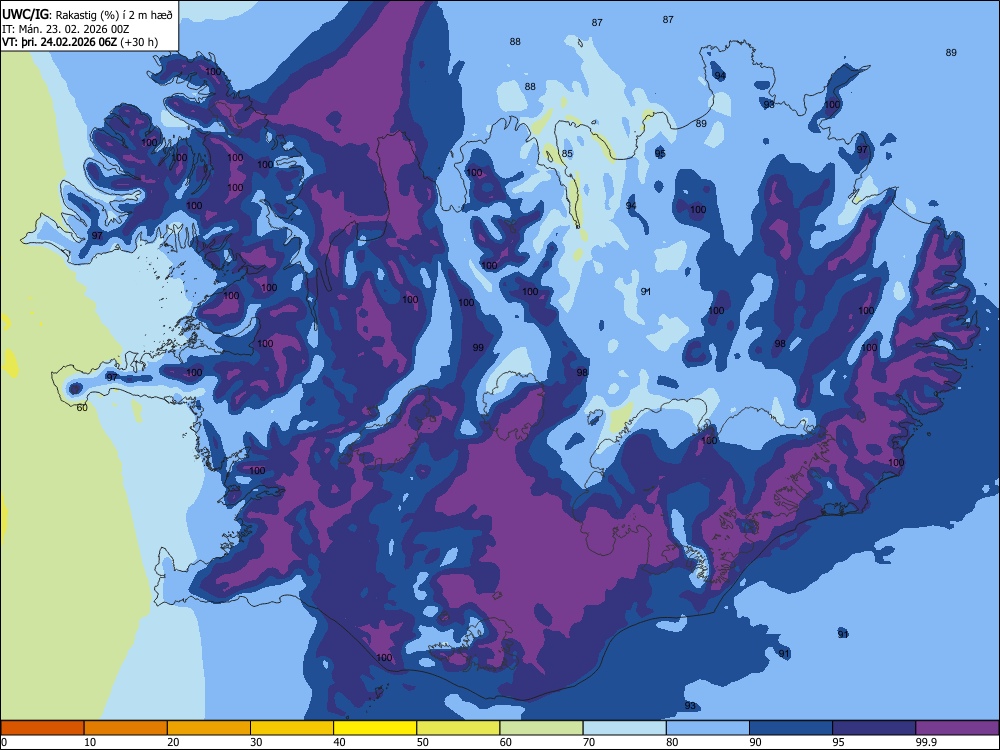Select the 20–30 amber legend swatch
Viewport: 1000px width, 750px height.
coord(209,728)
